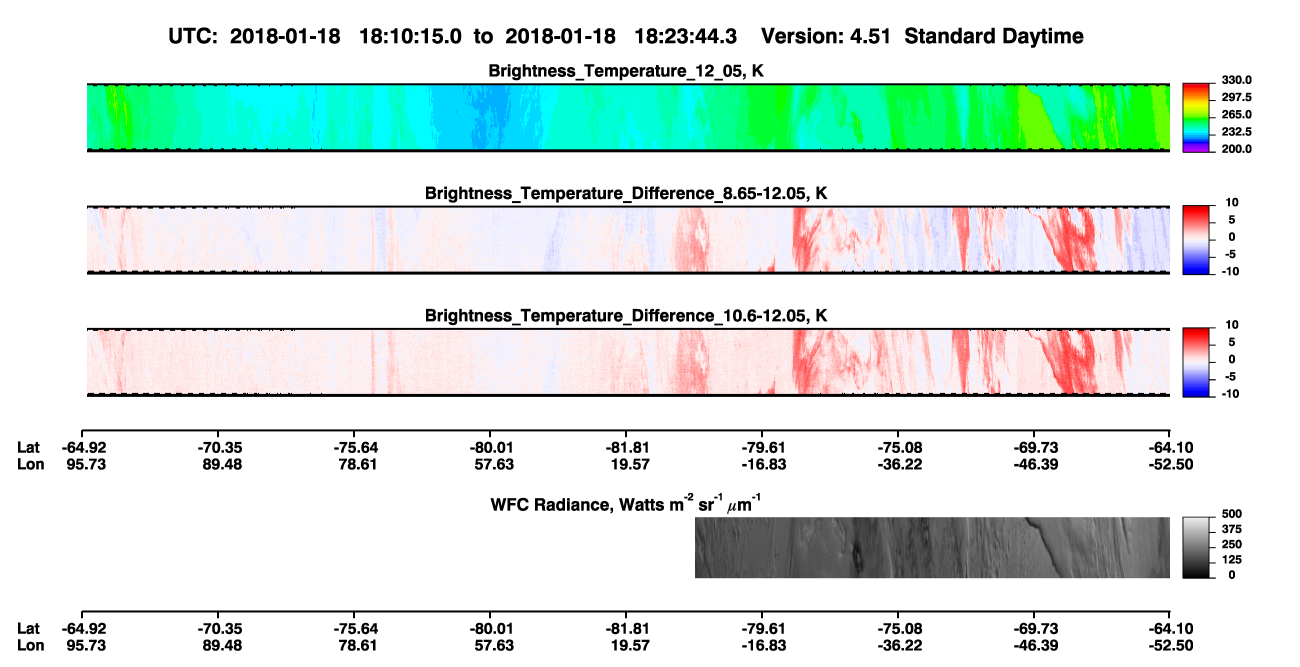Click the 8.65-12.05 difference image strip
The height and width of the screenshot is (667, 1300).
click(x=628, y=240)
